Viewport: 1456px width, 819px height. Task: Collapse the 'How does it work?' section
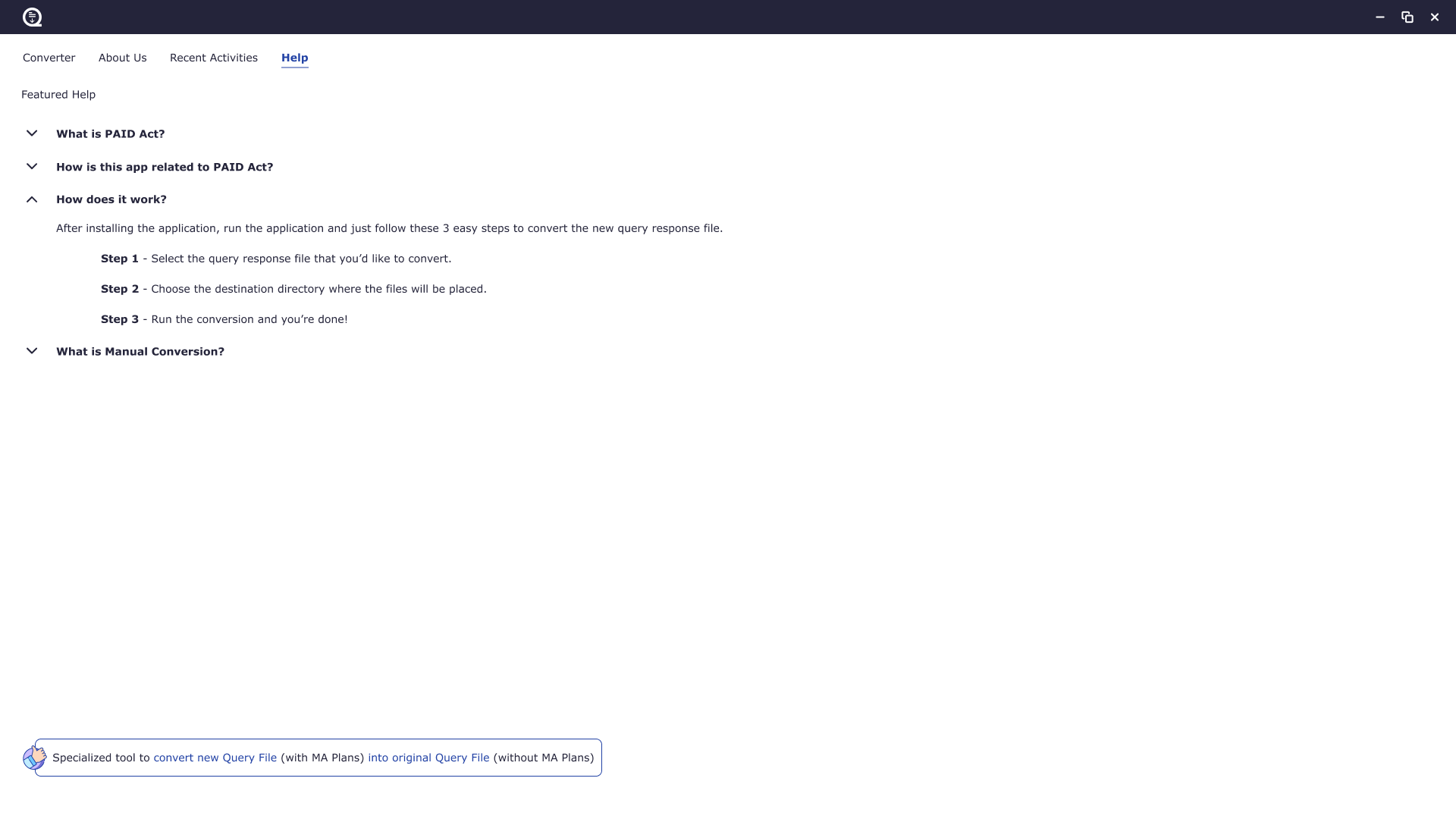click(x=32, y=199)
